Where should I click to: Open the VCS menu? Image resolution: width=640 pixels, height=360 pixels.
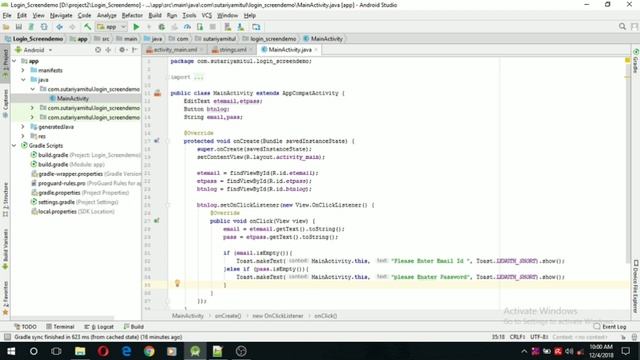coord(207,16)
